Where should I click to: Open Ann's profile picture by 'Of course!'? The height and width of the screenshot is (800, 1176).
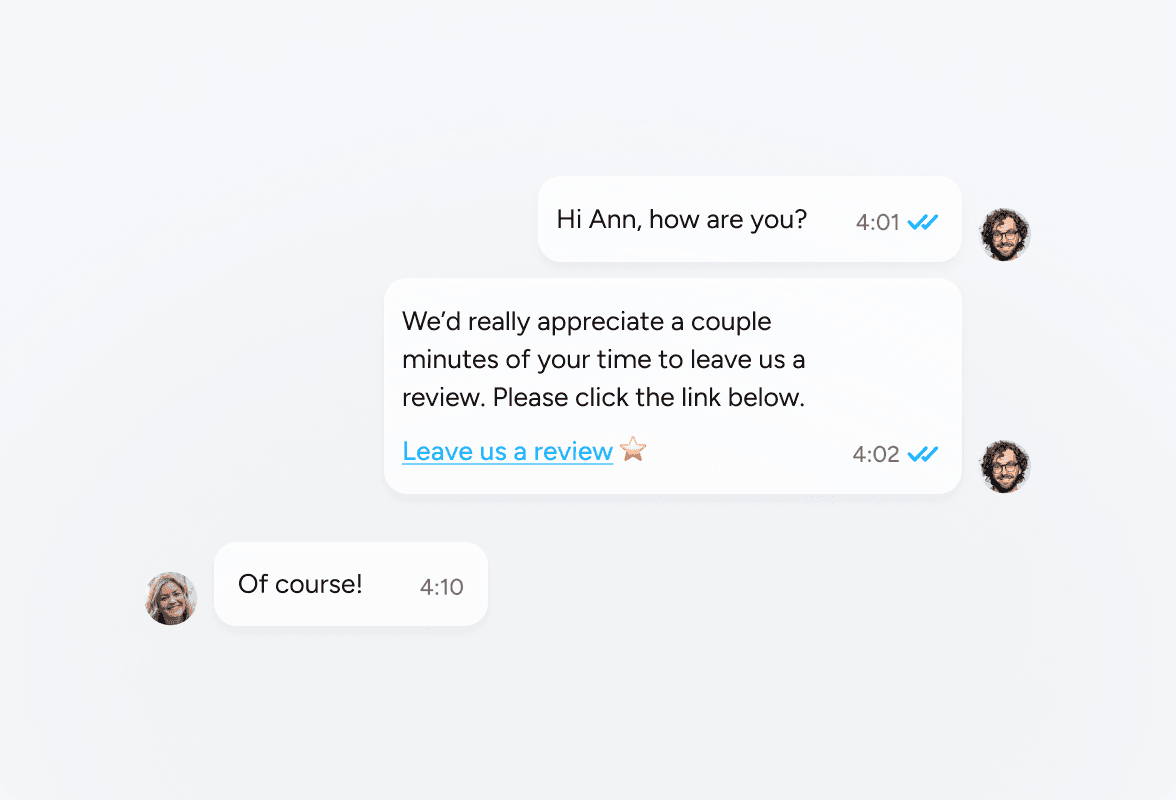pos(171,598)
